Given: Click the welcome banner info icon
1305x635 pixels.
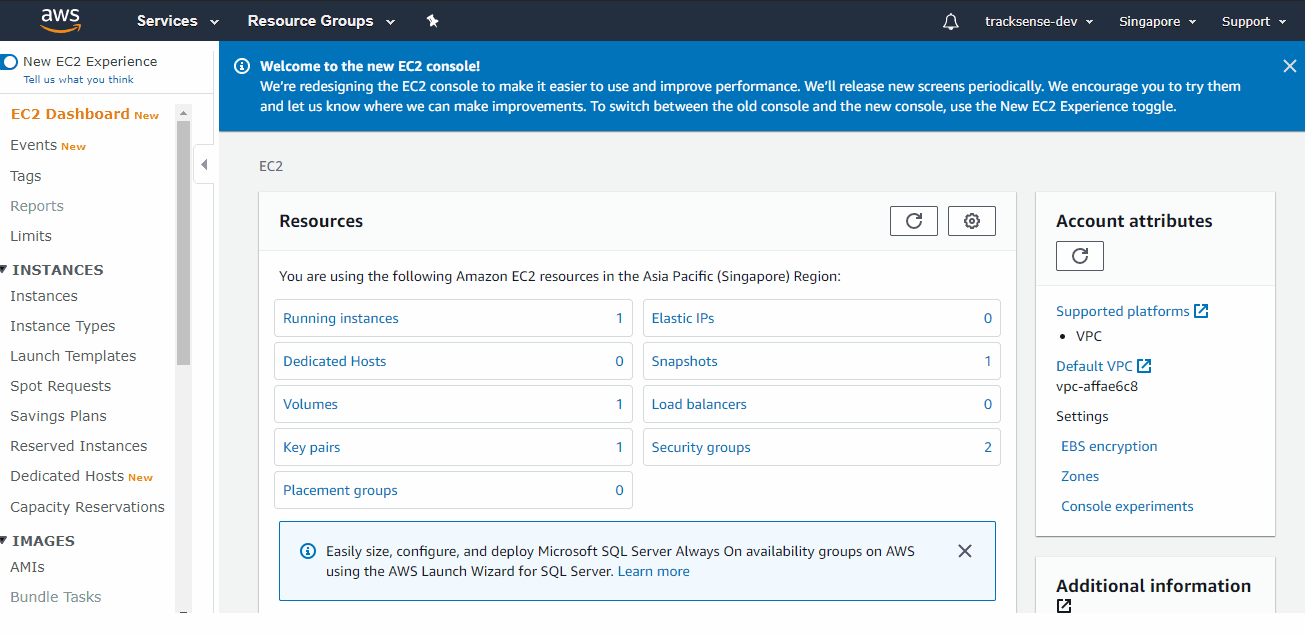Looking at the screenshot, I should [242, 66].
